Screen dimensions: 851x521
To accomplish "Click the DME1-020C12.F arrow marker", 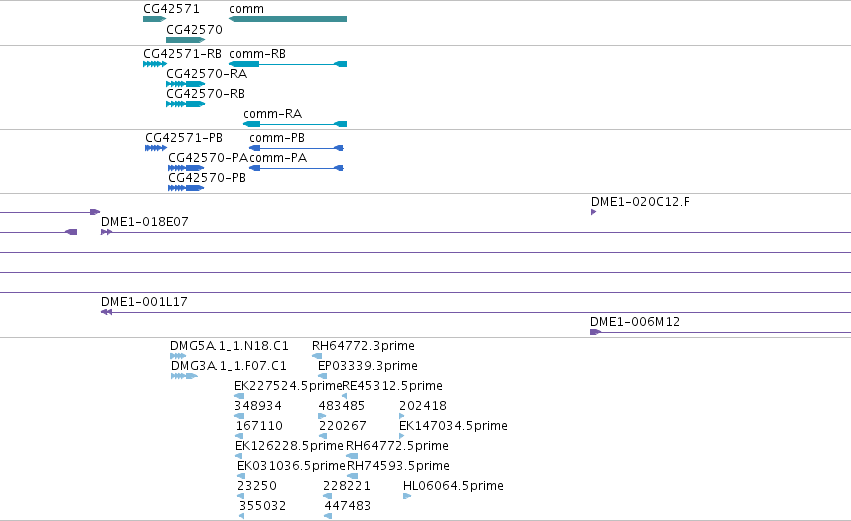I will click(x=594, y=212).
